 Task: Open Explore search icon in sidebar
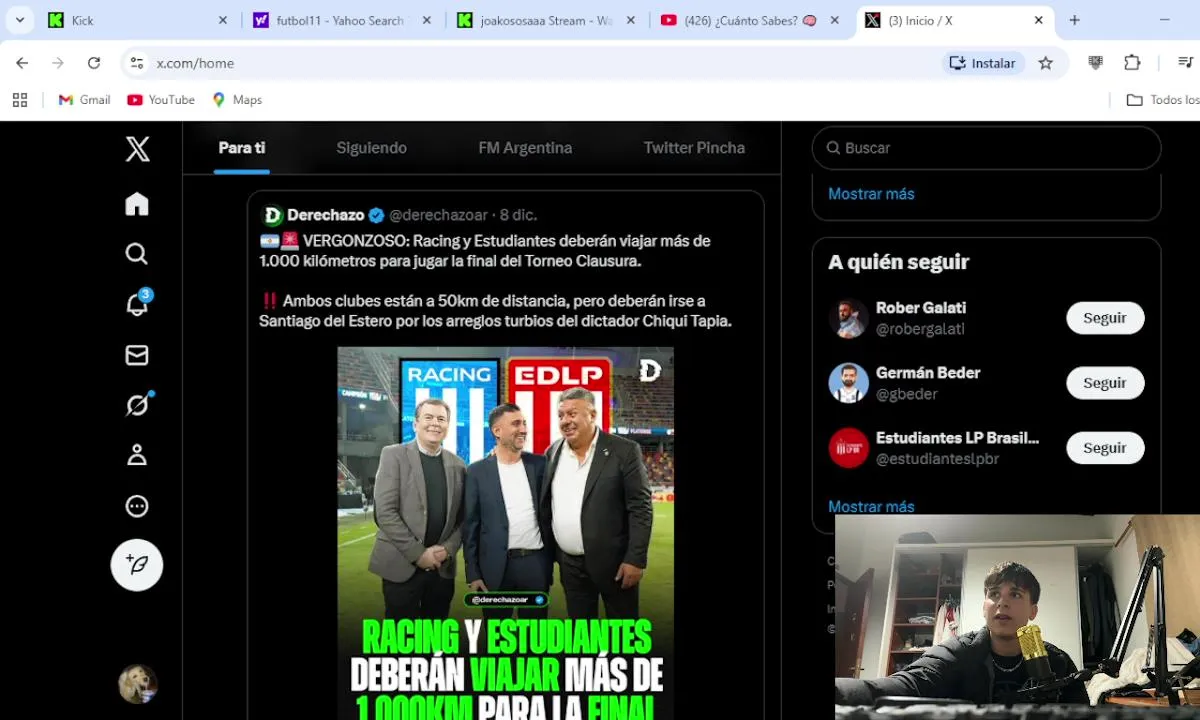(137, 254)
